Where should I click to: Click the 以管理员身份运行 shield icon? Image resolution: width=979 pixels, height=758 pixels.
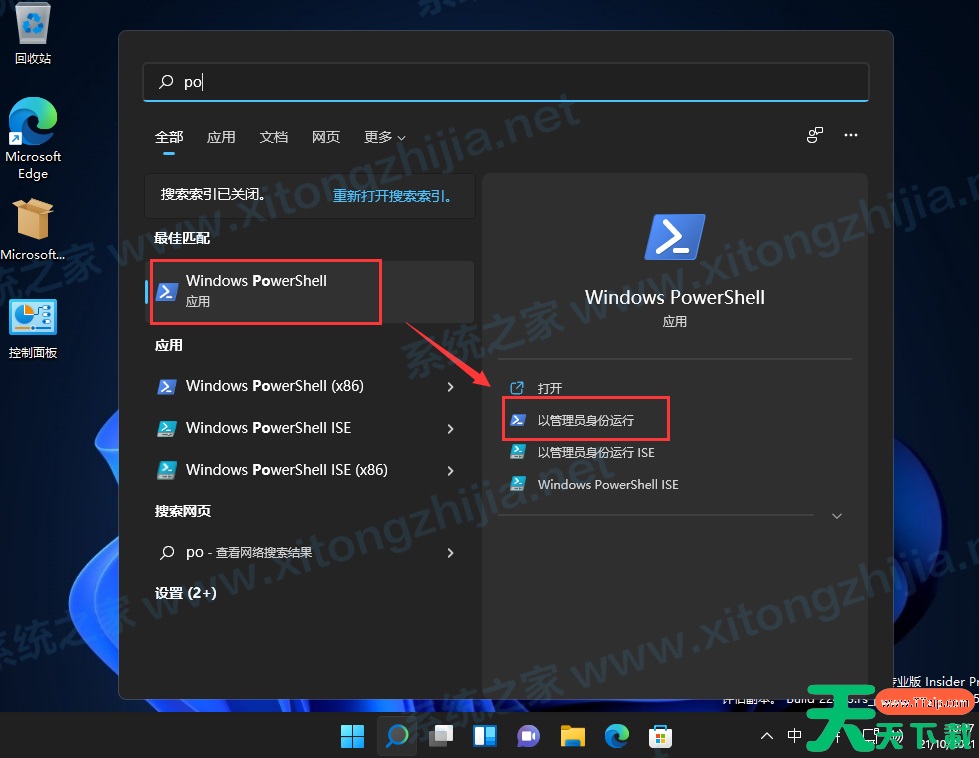tap(518, 420)
